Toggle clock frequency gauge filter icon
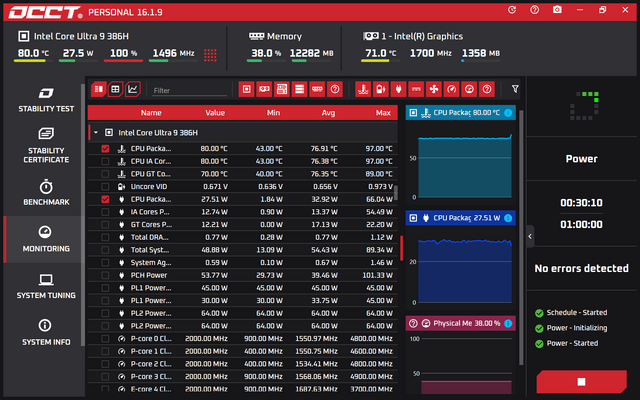The height and width of the screenshot is (400, 640). [451, 89]
